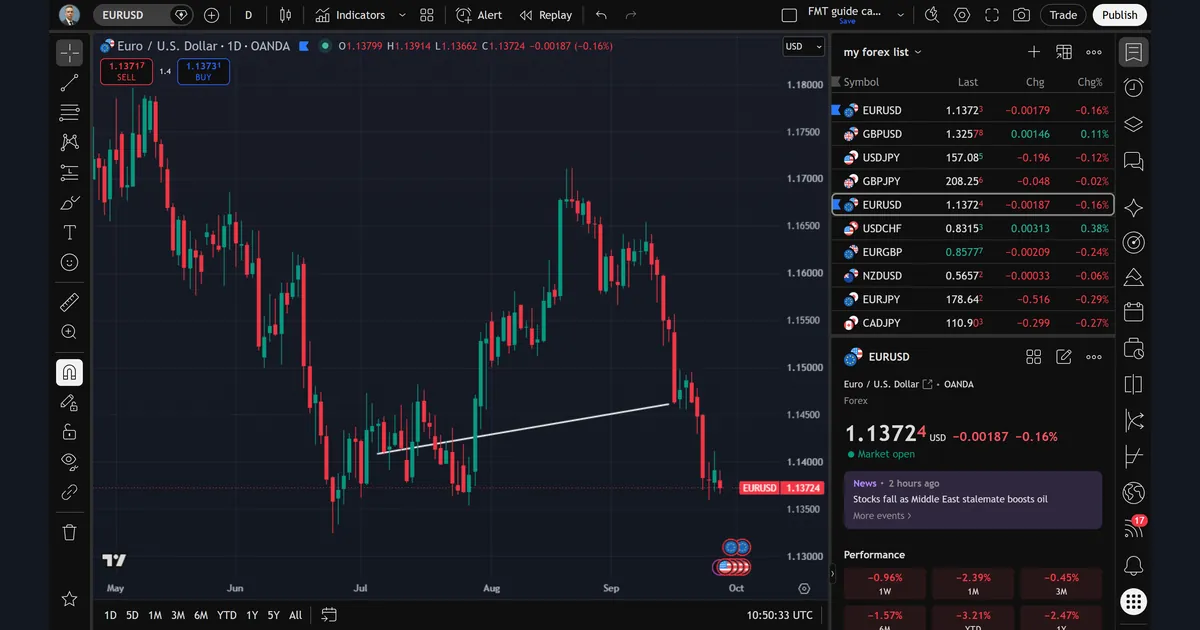This screenshot has width=1200, height=630.
Task: Open the emoji icons tool
Action: coord(69,262)
